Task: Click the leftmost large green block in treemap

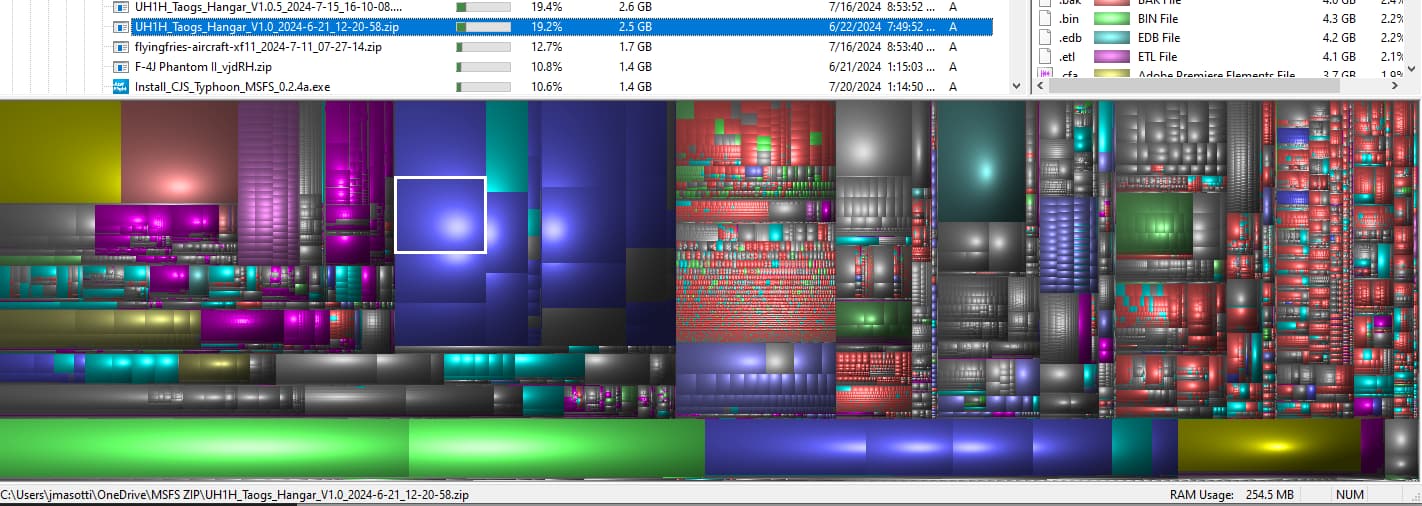Action: [204, 447]
